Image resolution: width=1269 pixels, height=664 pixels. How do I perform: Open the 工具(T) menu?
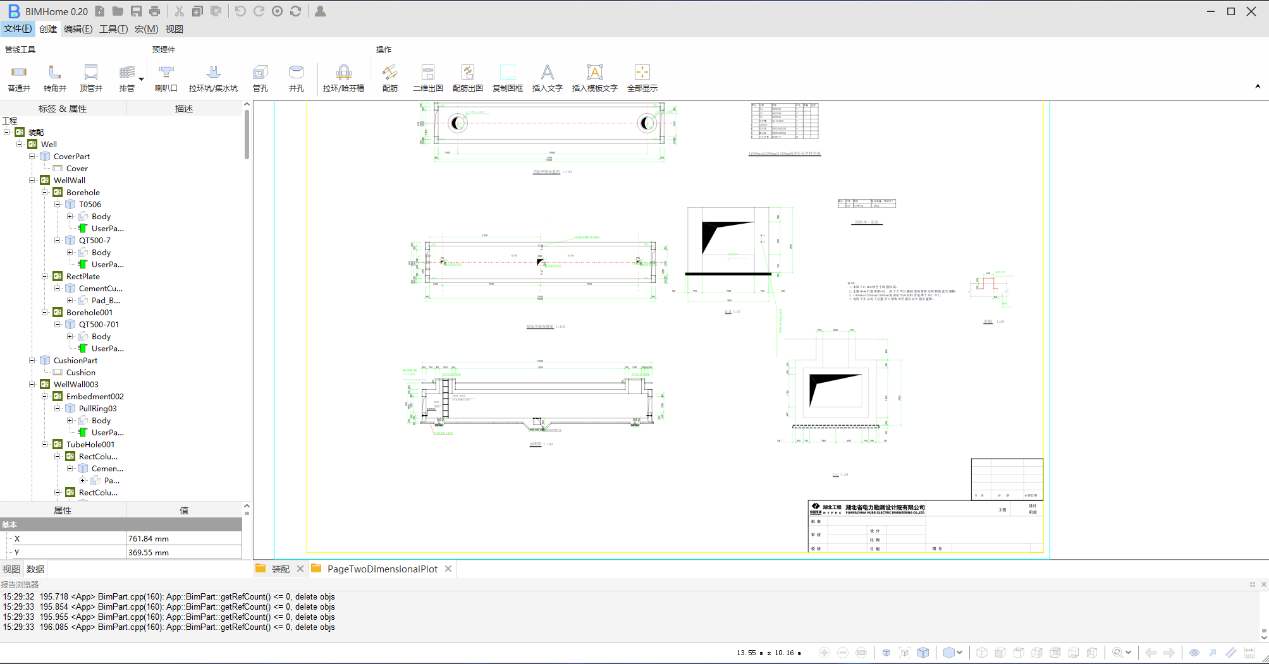pos(113,29)
